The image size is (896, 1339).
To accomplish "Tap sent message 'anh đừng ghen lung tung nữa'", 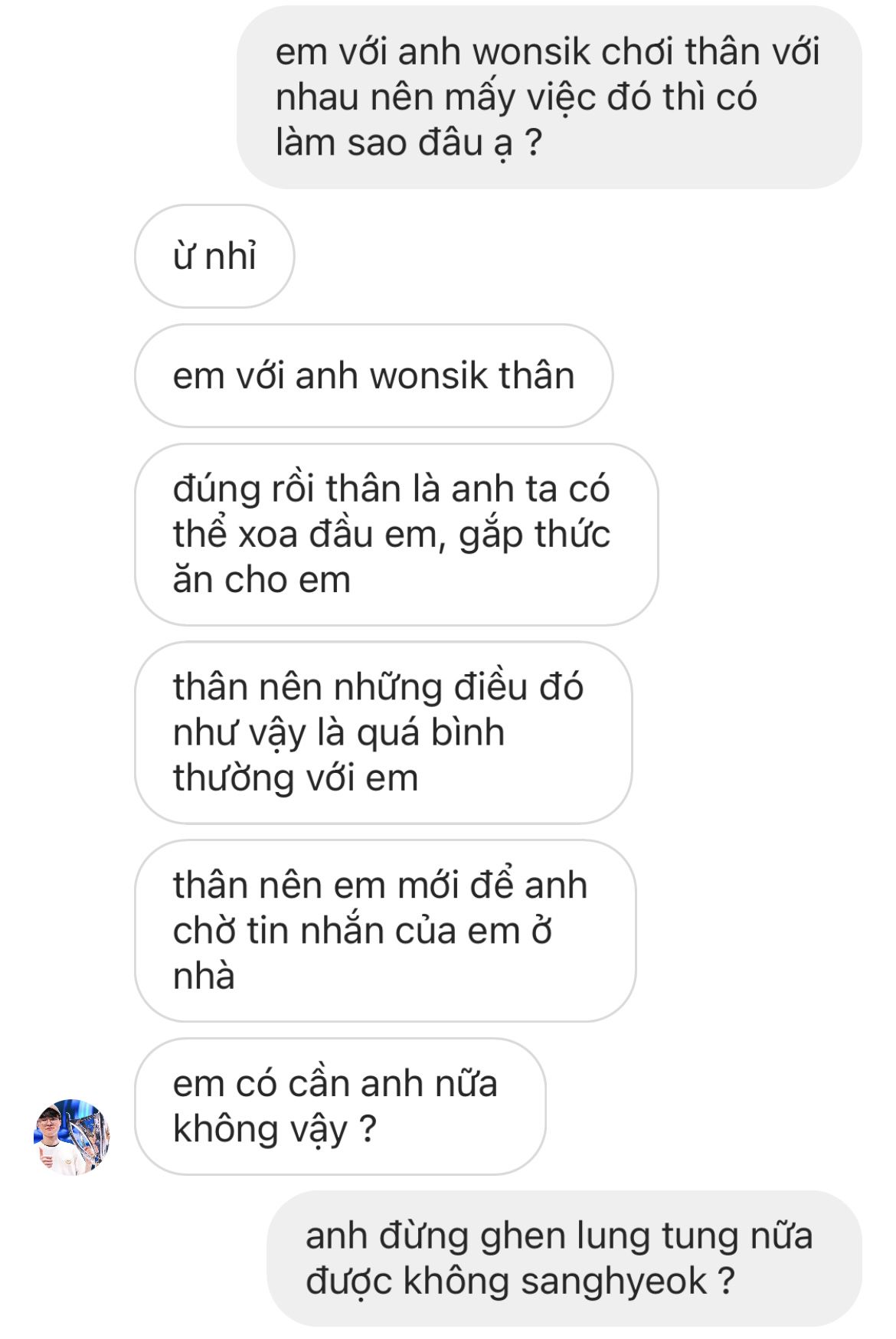I will 564,1258.
